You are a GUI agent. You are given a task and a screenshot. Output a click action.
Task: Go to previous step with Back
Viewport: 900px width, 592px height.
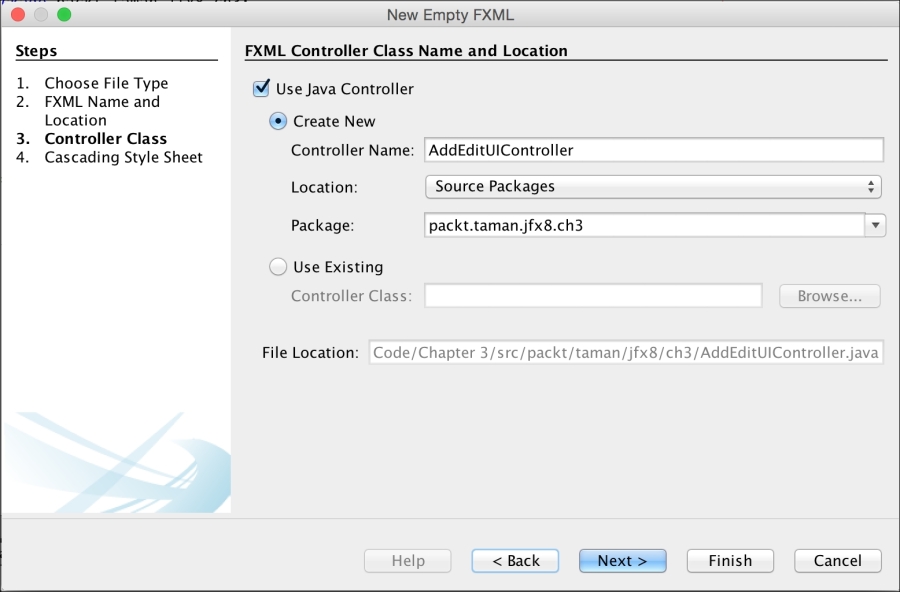(516, 561)
